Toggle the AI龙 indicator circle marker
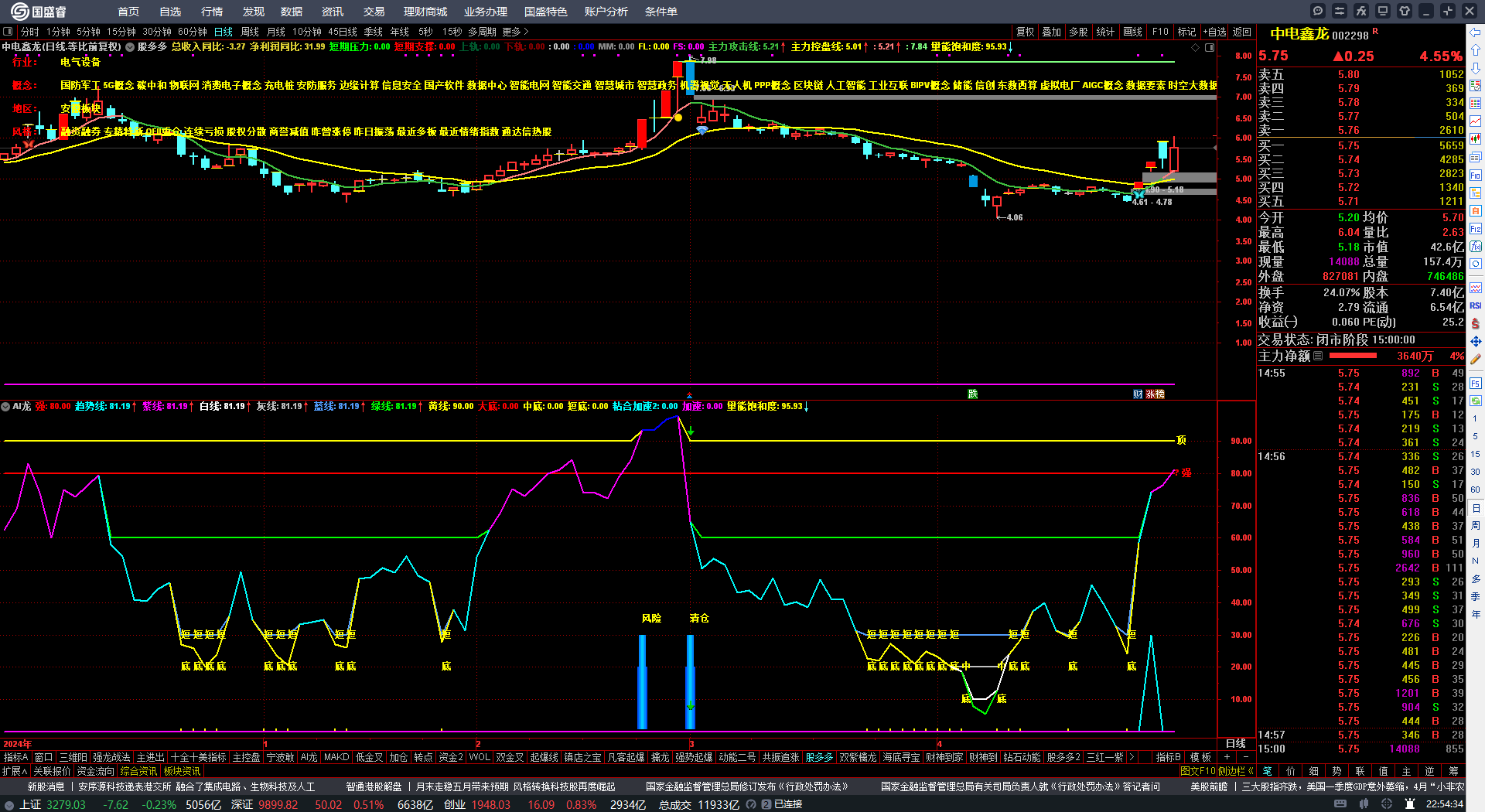Image resolution: width=1485 pixels, height=812 pixels. click(x=5, y=407)
